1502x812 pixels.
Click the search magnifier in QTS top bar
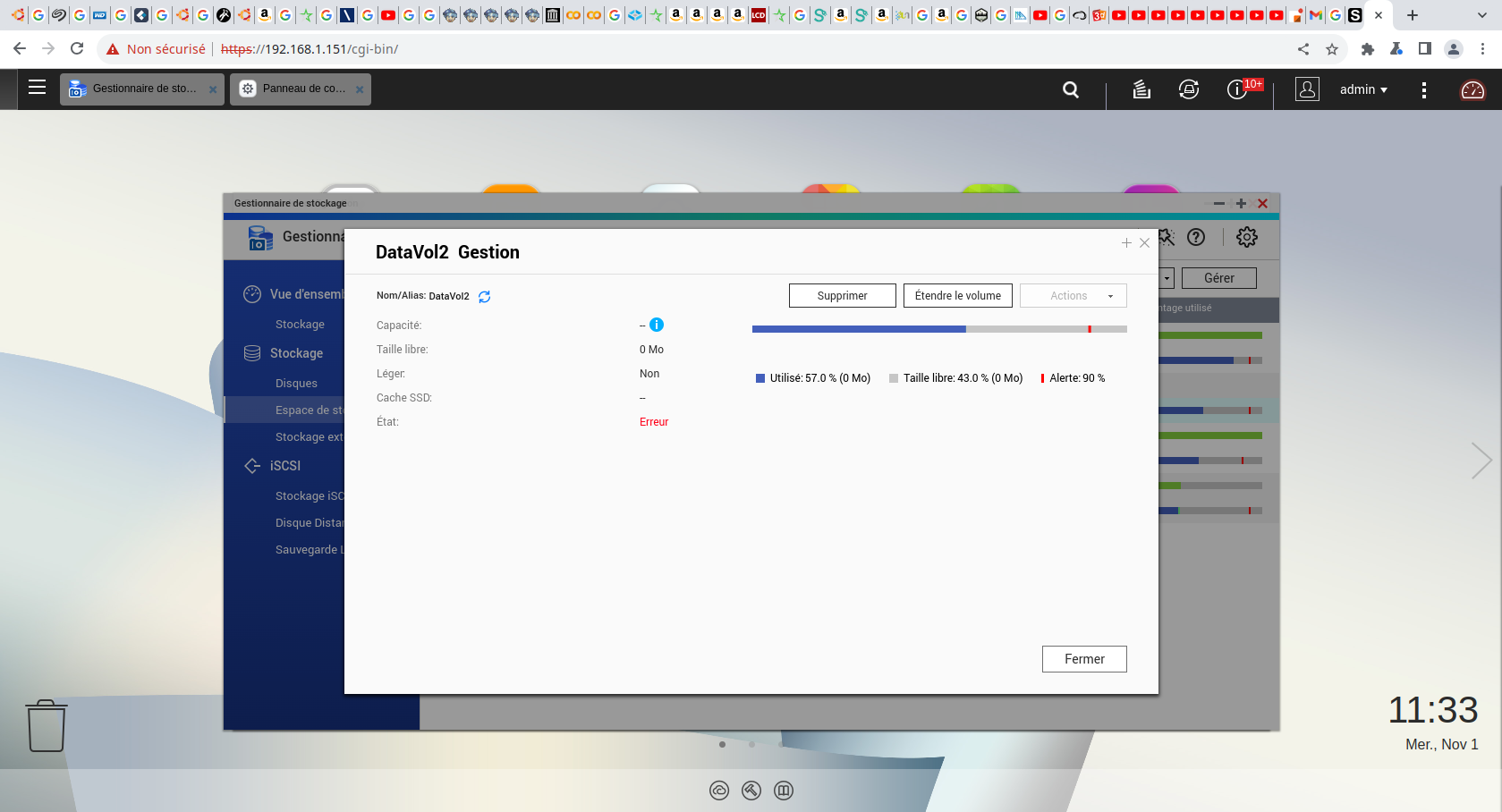(x=1071, y=89)
